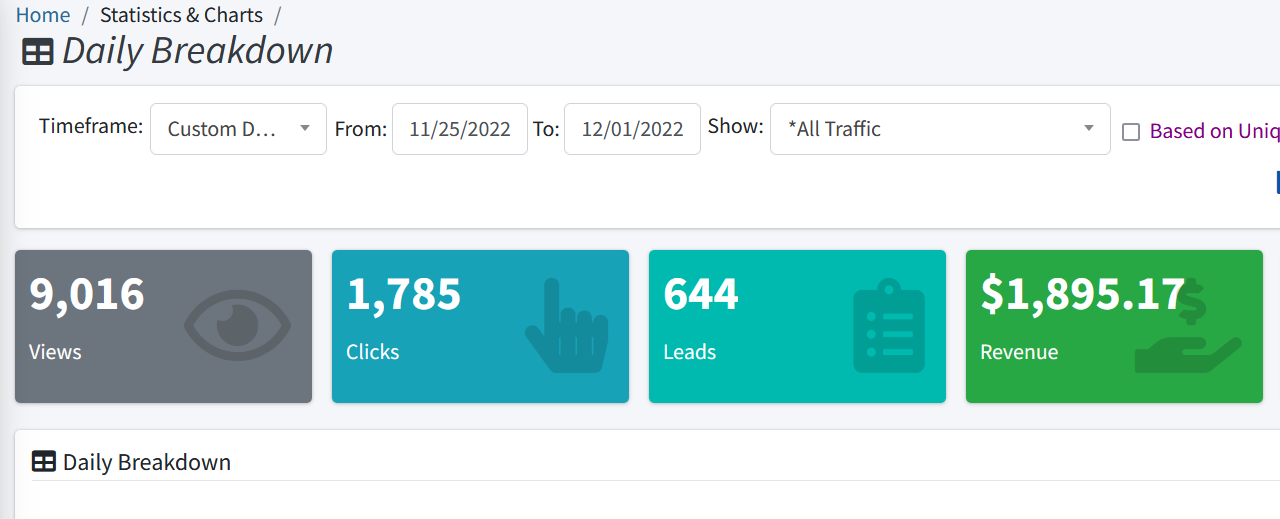The width and height of the screenshot is (1280, 519).
Task: Click the dollar hand icon on Revenue card
Action: click(x=1189, y=330)
